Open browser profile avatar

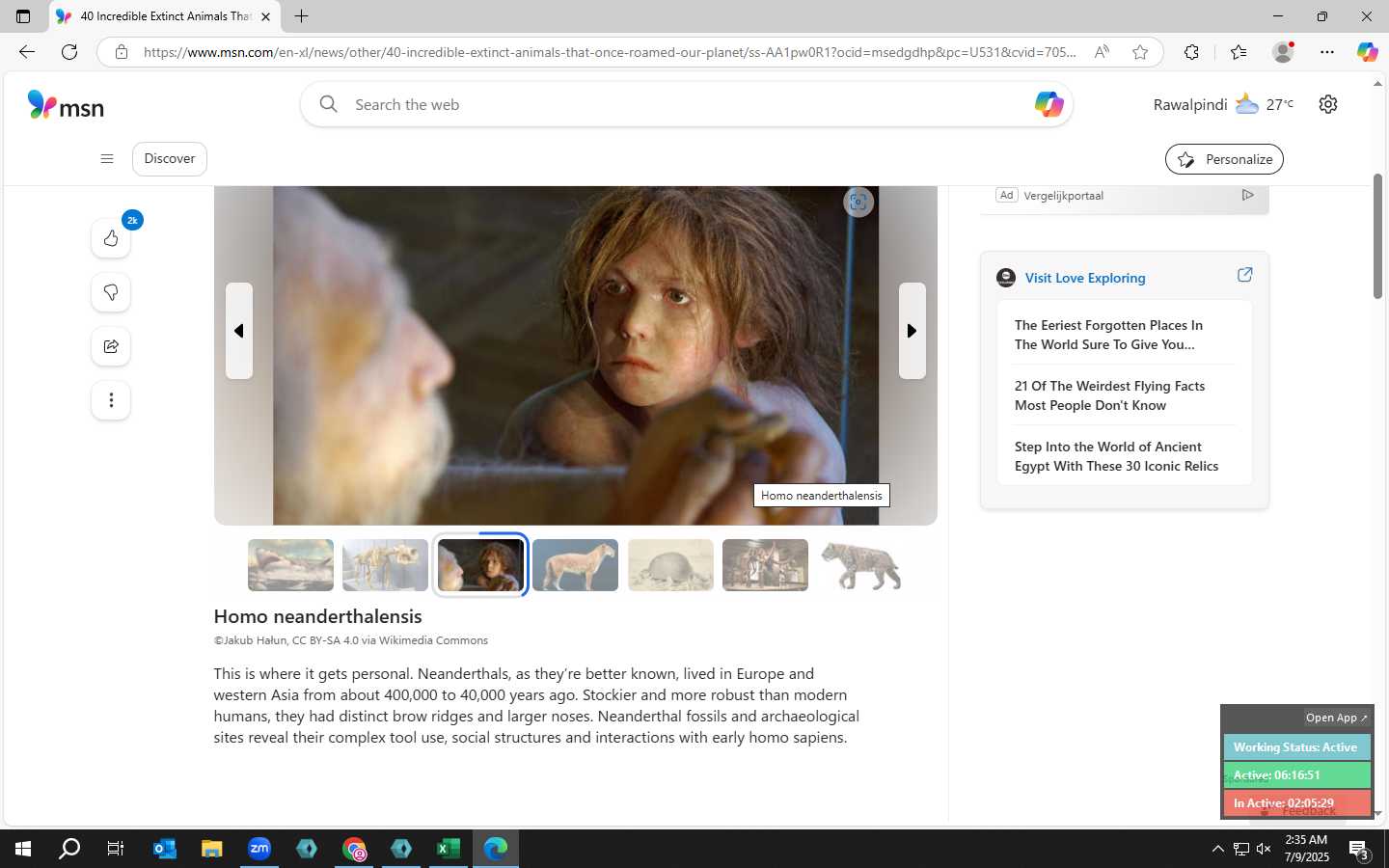(1283, 52)
